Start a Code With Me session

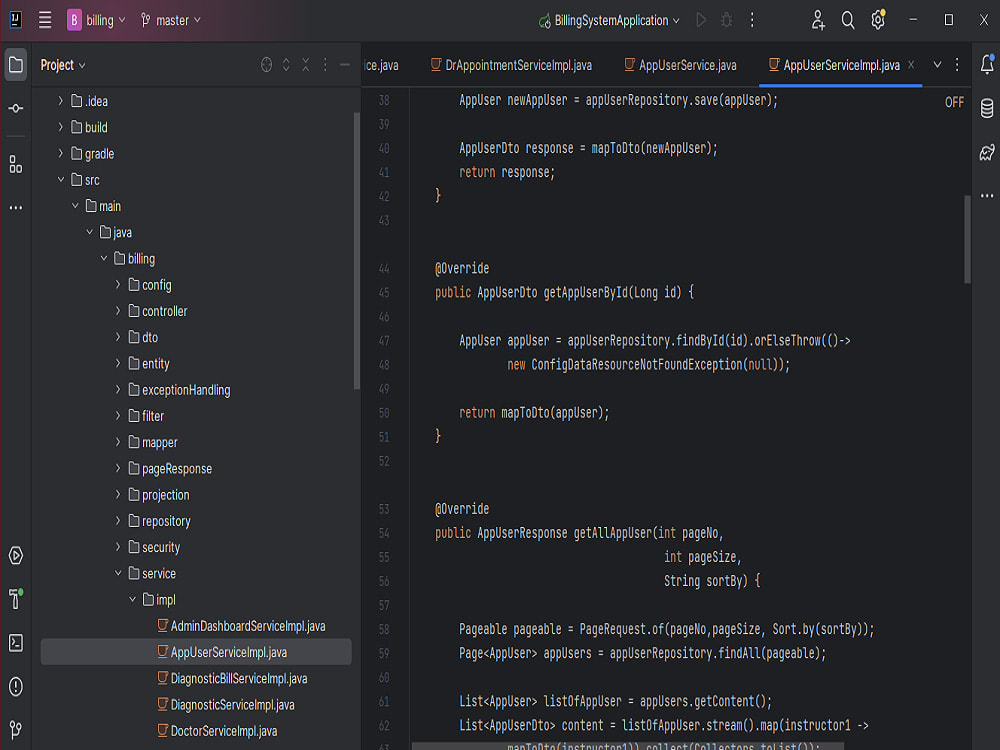pyautogui.click(x=818, y=19)
